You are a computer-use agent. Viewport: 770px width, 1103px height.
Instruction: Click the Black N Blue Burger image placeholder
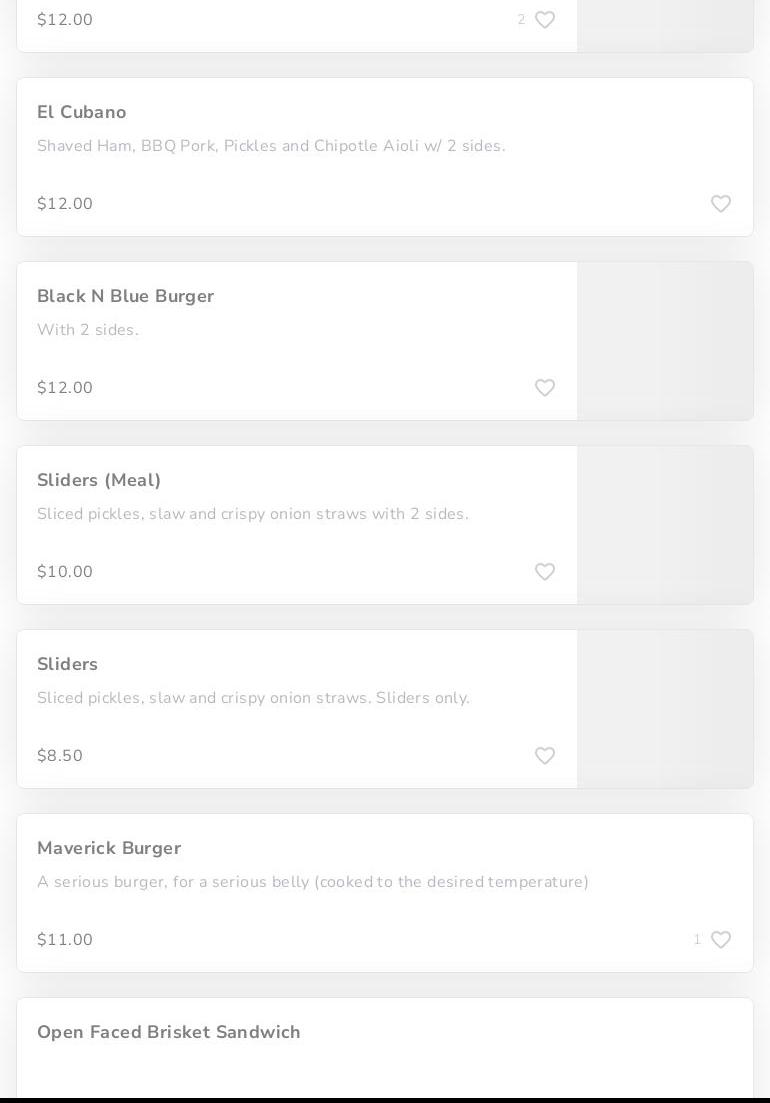(x=665, y=341)
